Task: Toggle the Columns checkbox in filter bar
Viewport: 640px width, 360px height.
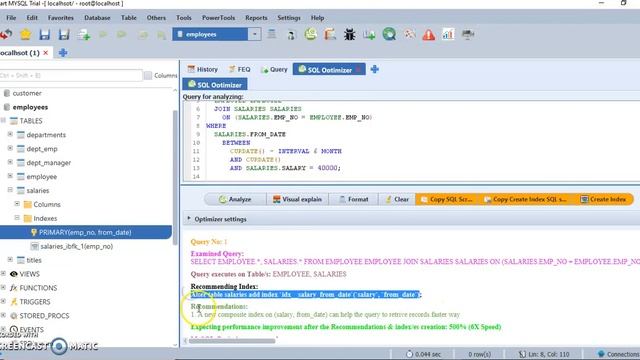Action: click(148, 76)
